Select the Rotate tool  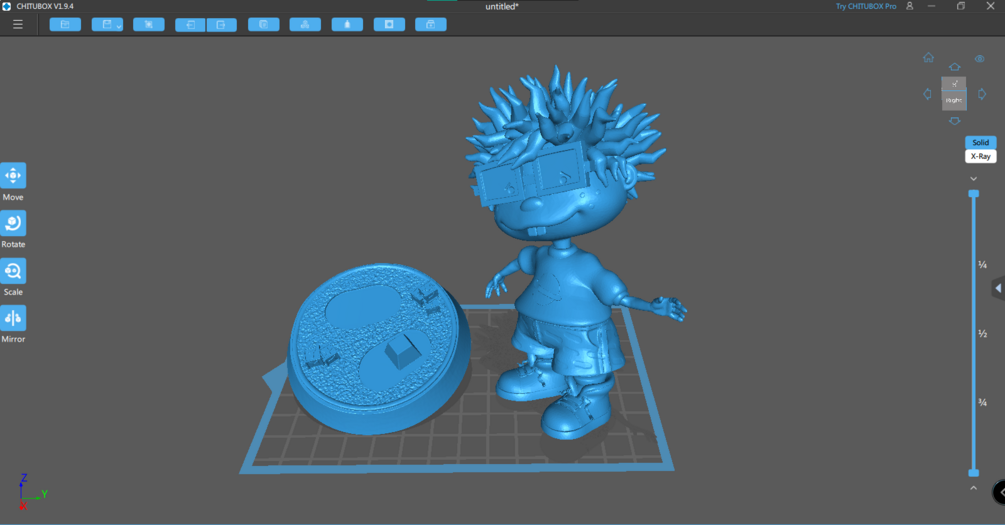click(x=13, y=223)
